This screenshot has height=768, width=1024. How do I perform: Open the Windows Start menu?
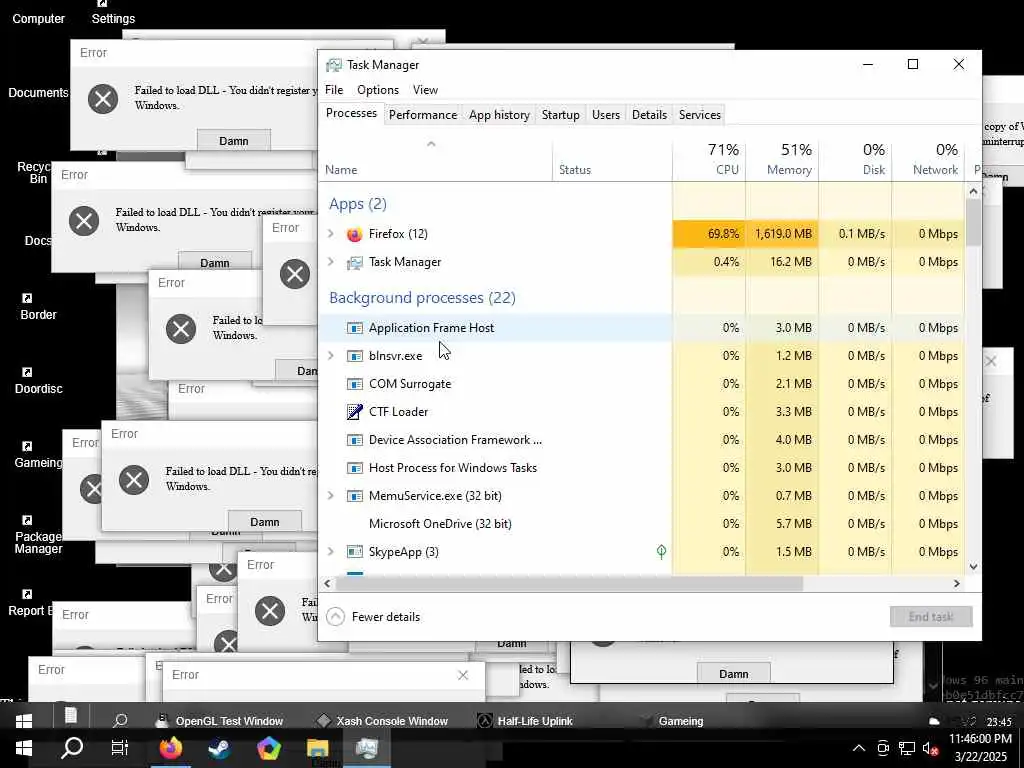coord(24,748)
